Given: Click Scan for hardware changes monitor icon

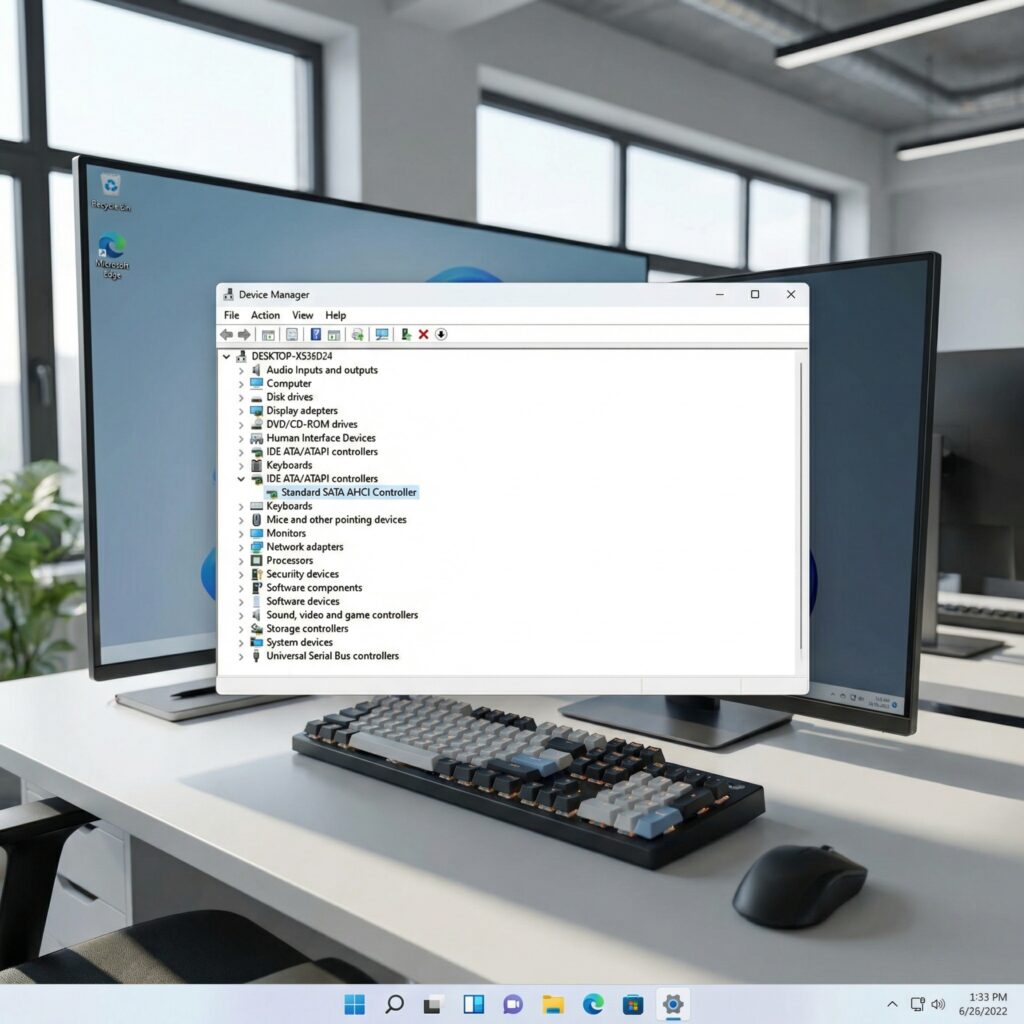Looking at the screenshot, I should pos(382,334).
